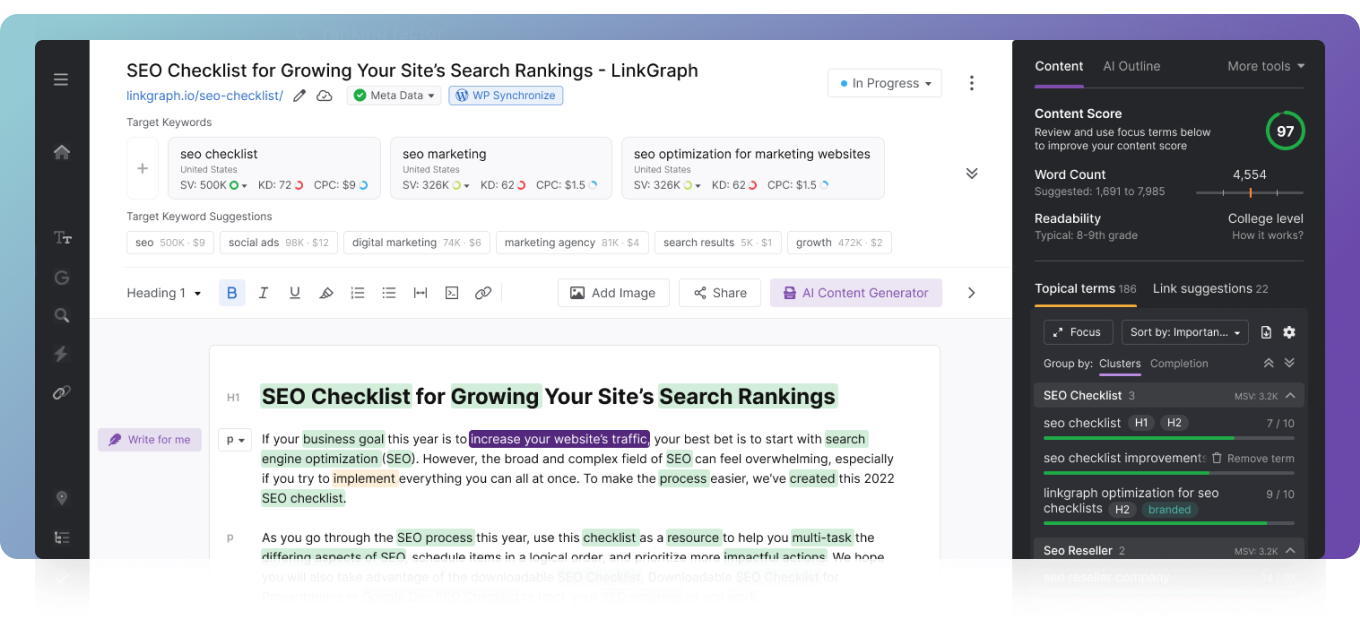The image size is (1360, 627).
Task: Select the seo marketing keyword card
Action: [500, 168]
